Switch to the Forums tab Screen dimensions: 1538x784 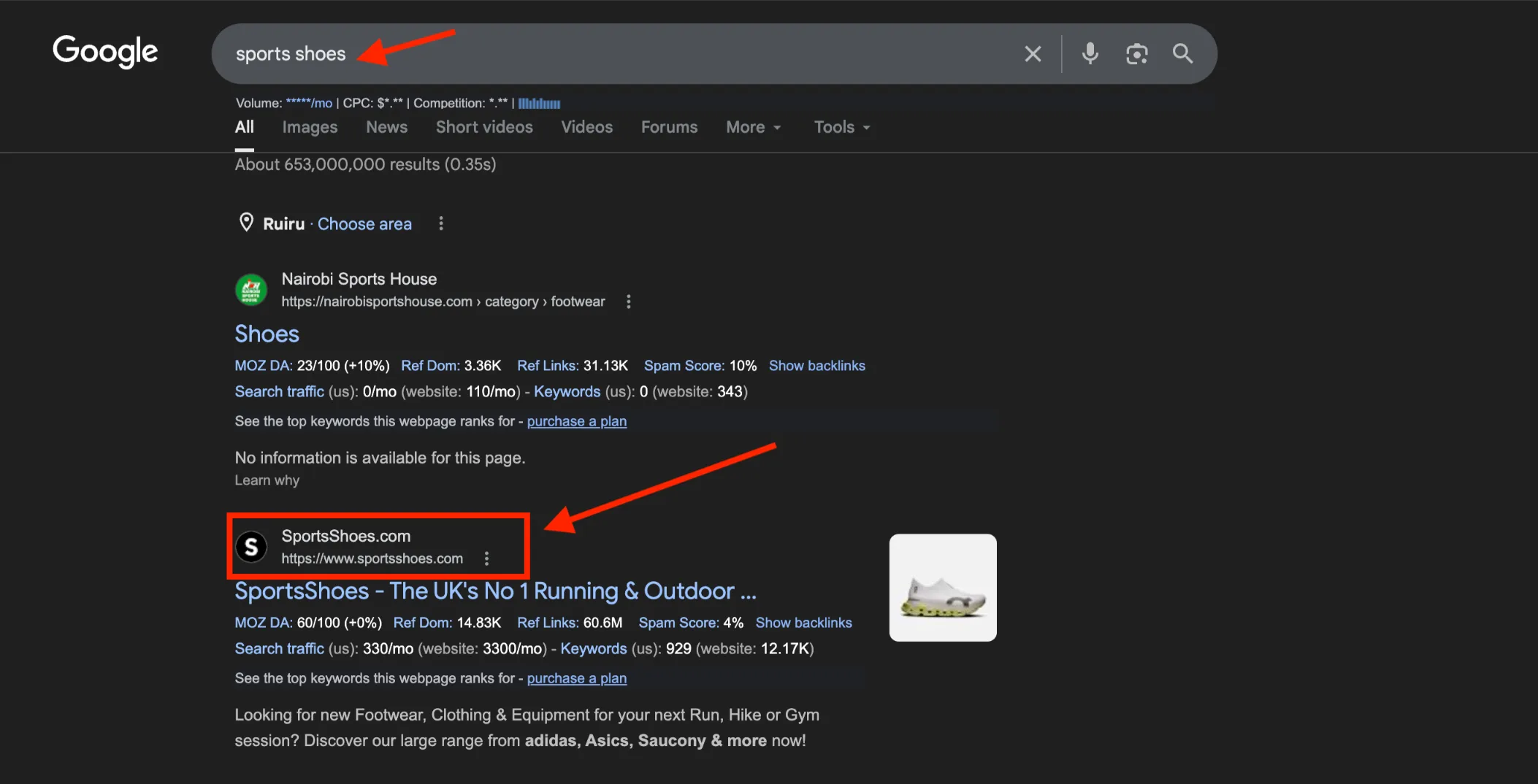point(670,127)
